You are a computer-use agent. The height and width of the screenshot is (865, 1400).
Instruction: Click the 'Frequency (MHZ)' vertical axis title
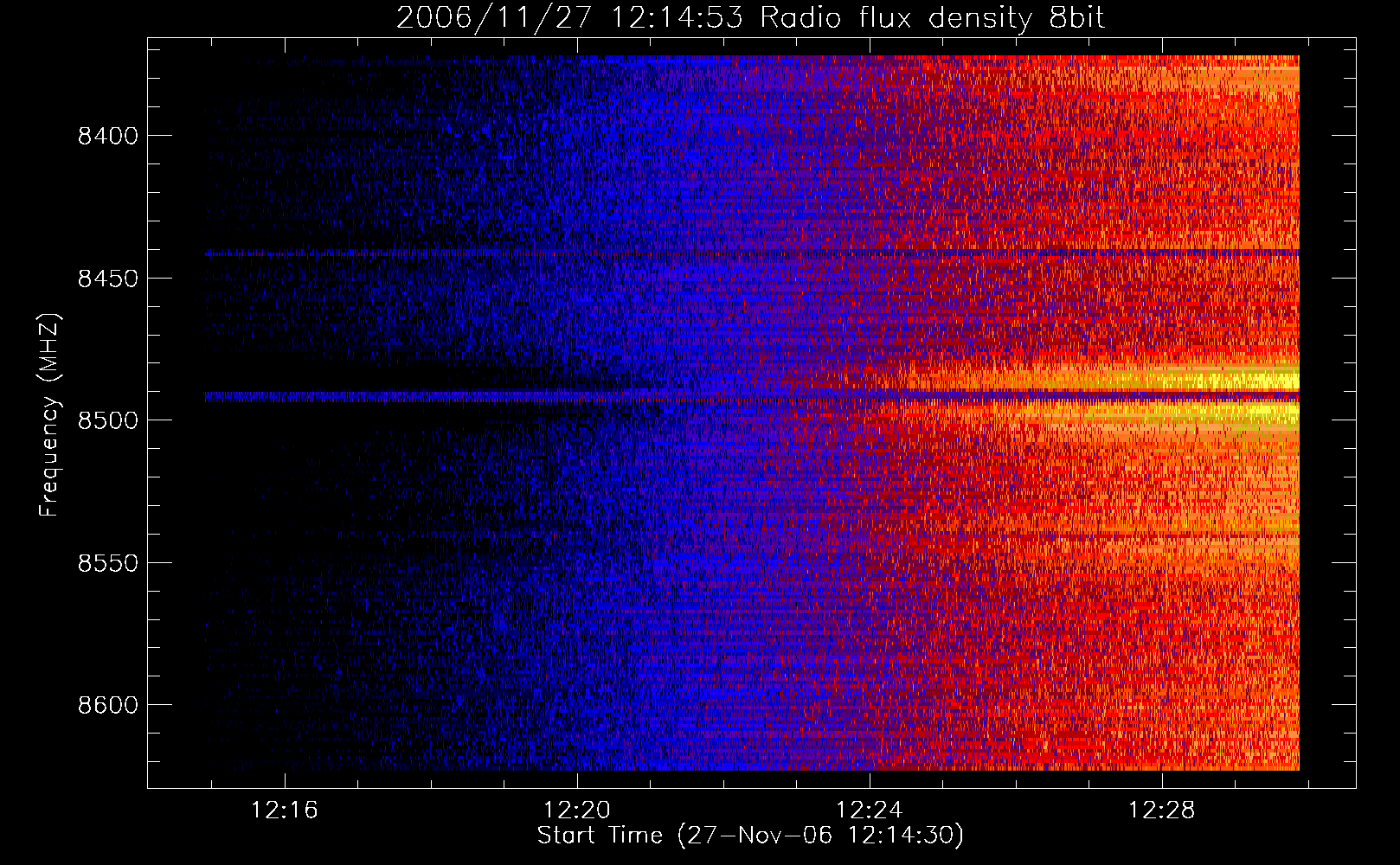(x=50, y=415)
